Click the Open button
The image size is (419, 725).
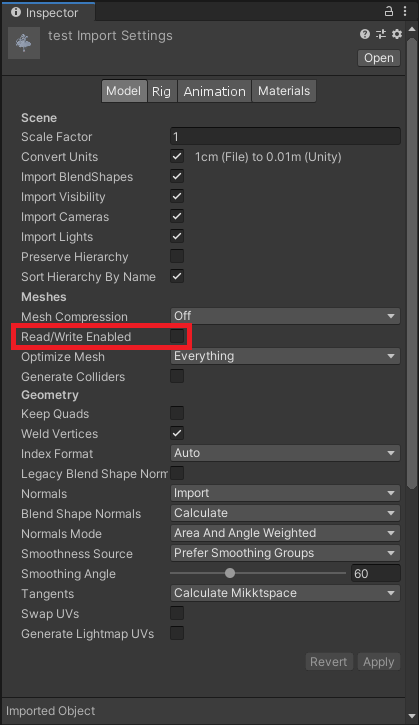tap(379, 58)
